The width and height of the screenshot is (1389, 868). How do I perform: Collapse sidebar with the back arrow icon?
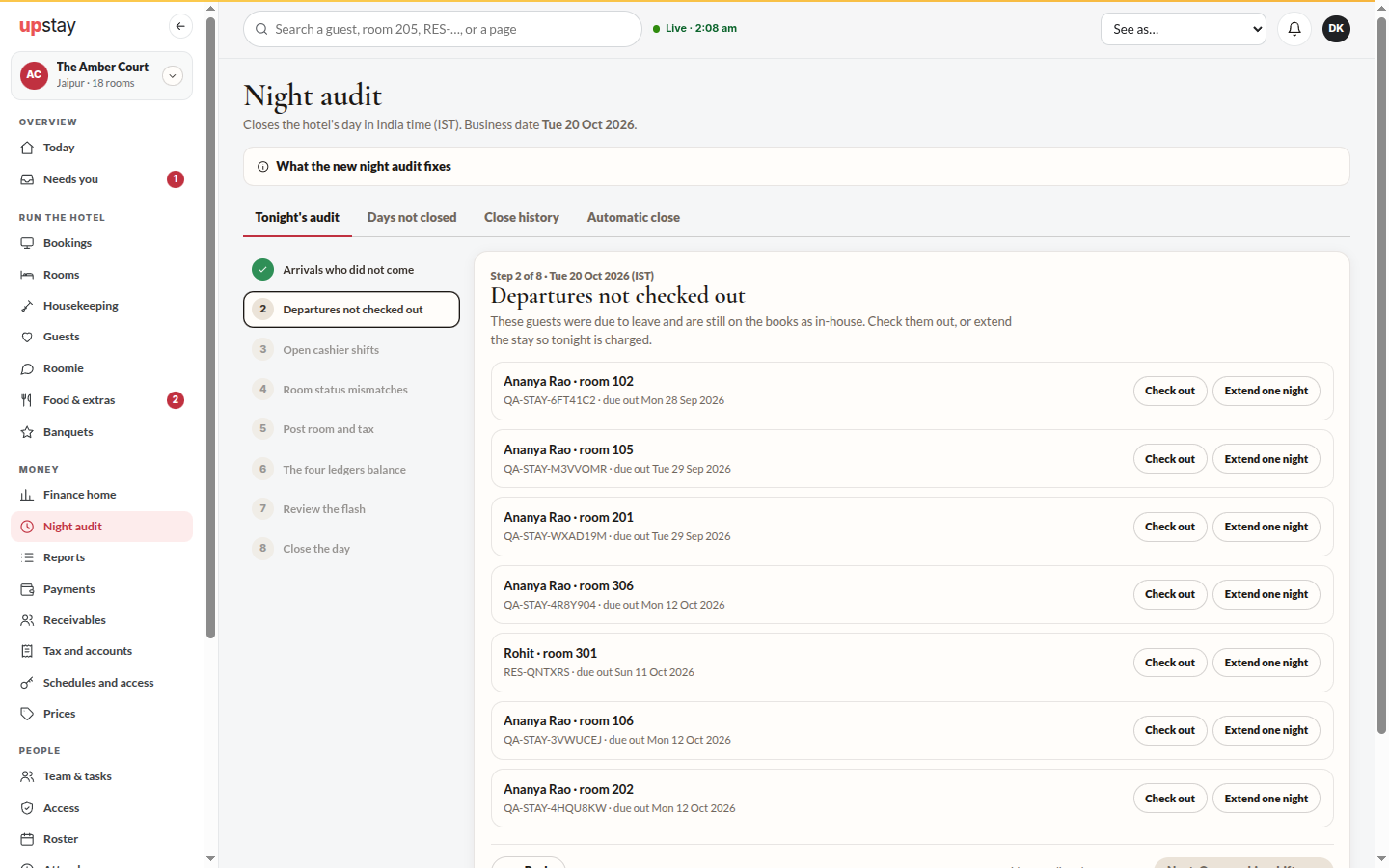[x=180, y=26]
